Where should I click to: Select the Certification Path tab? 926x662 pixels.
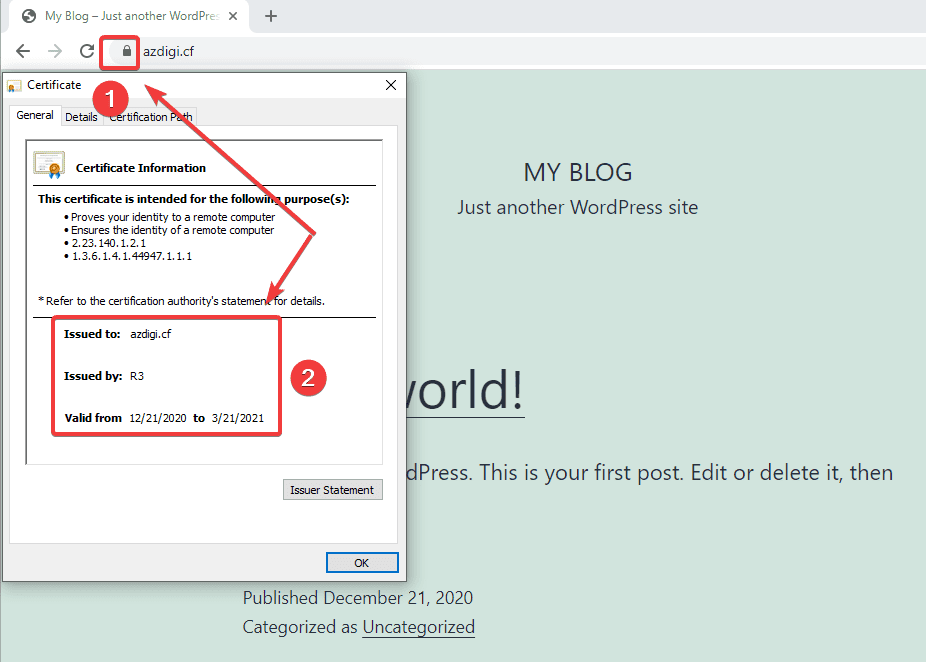pyautogui.click(x=151, y=117)
